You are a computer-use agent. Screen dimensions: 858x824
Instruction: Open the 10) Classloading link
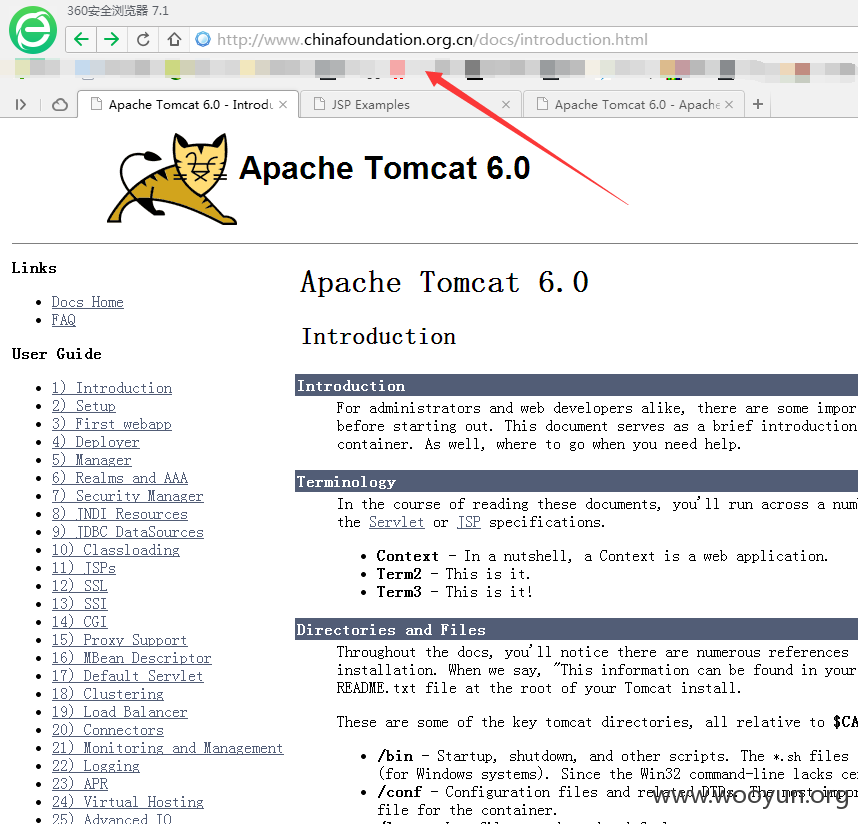tap(115, 550)
